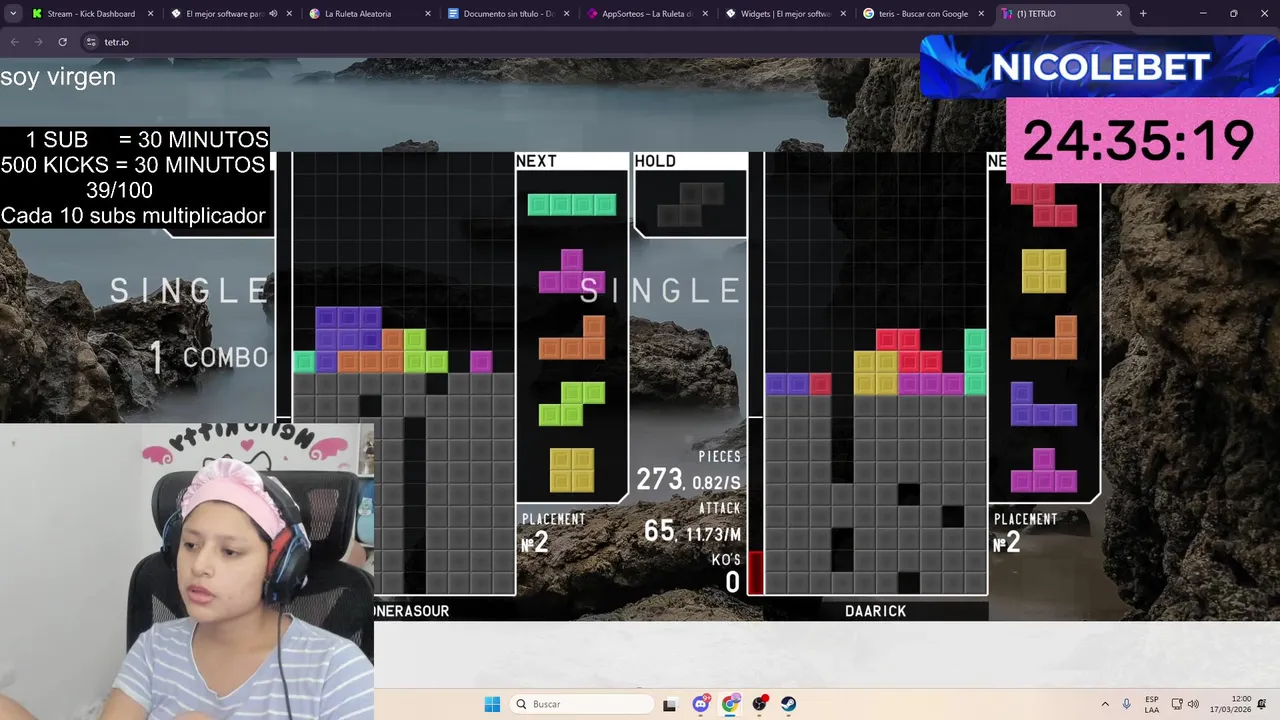The image size is (1280, 720).
Task: Switch ESP LAA keyboard layout
Action: 1152,704
